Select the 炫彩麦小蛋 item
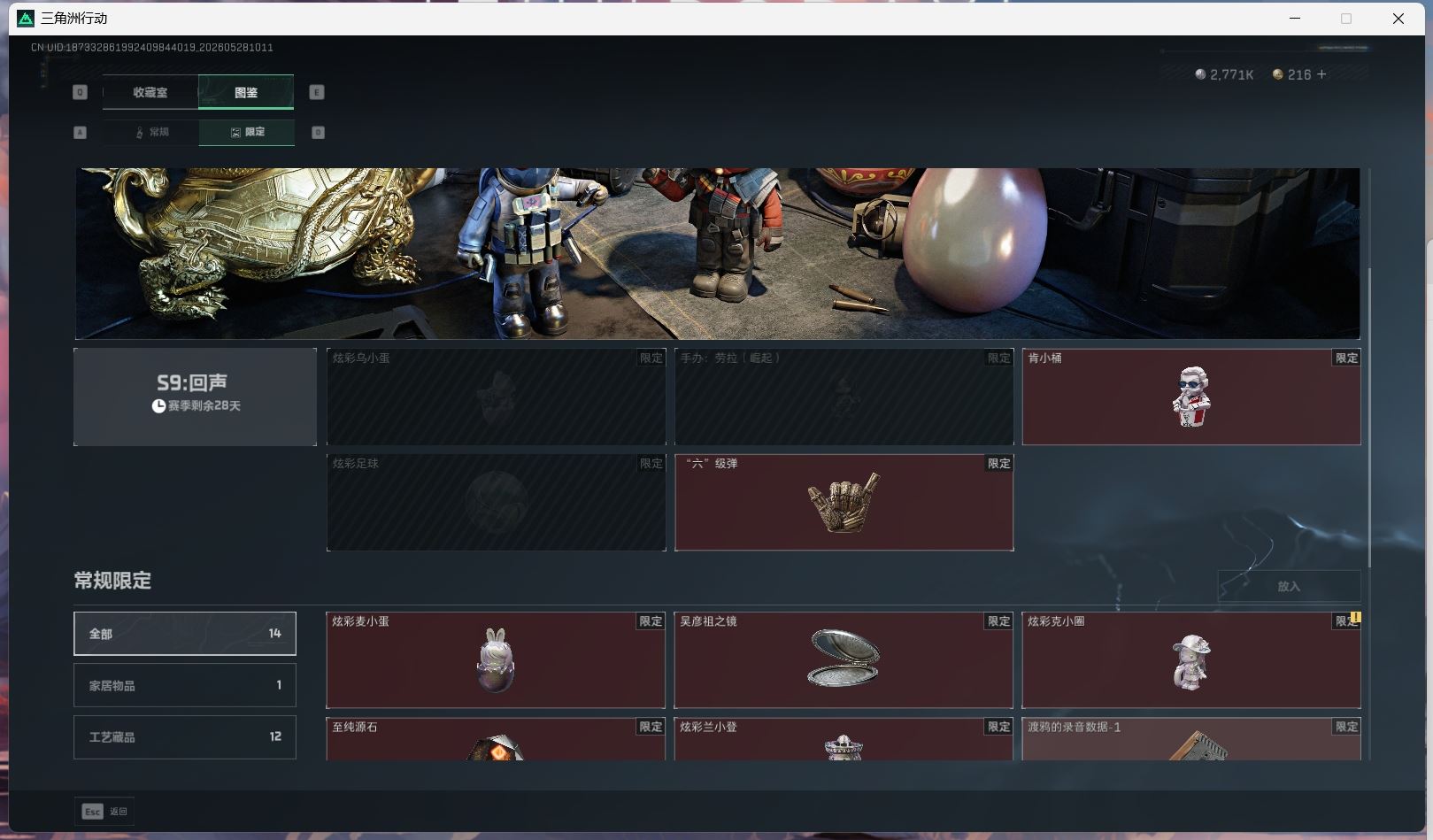 pyautogui.click(x=496, y=659)
